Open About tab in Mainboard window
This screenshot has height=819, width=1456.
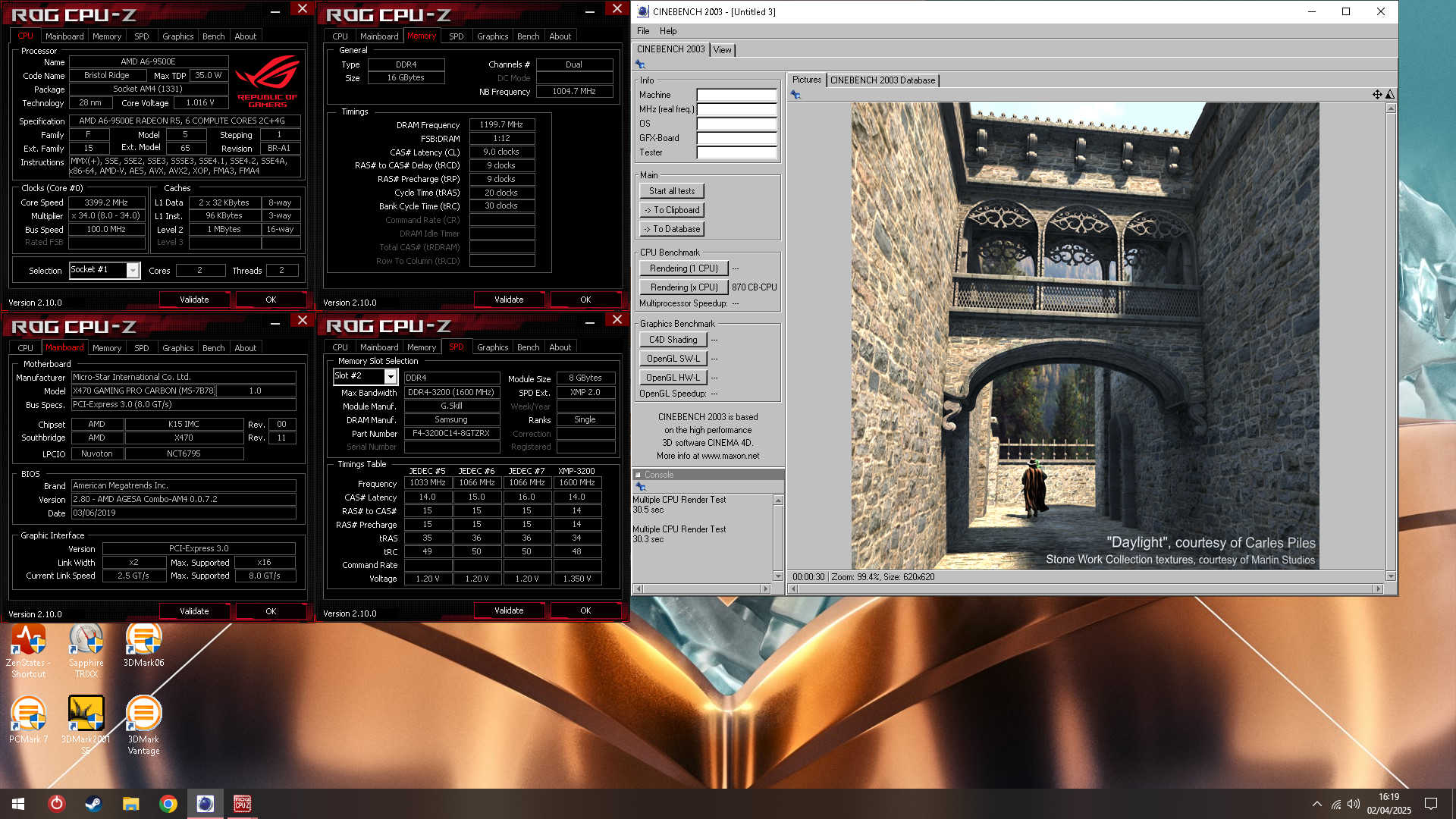point(245,348)
